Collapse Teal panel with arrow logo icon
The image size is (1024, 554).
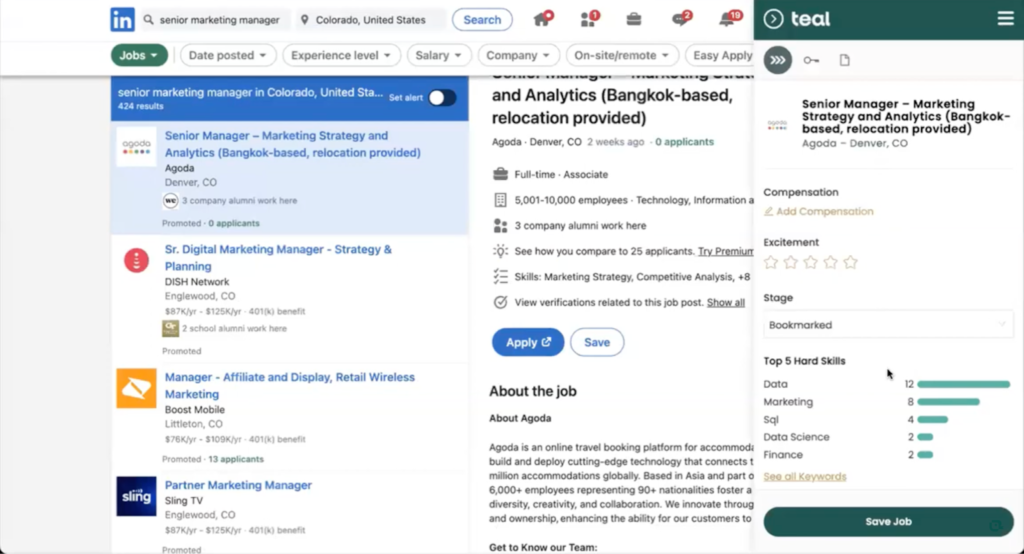(773, 19)
